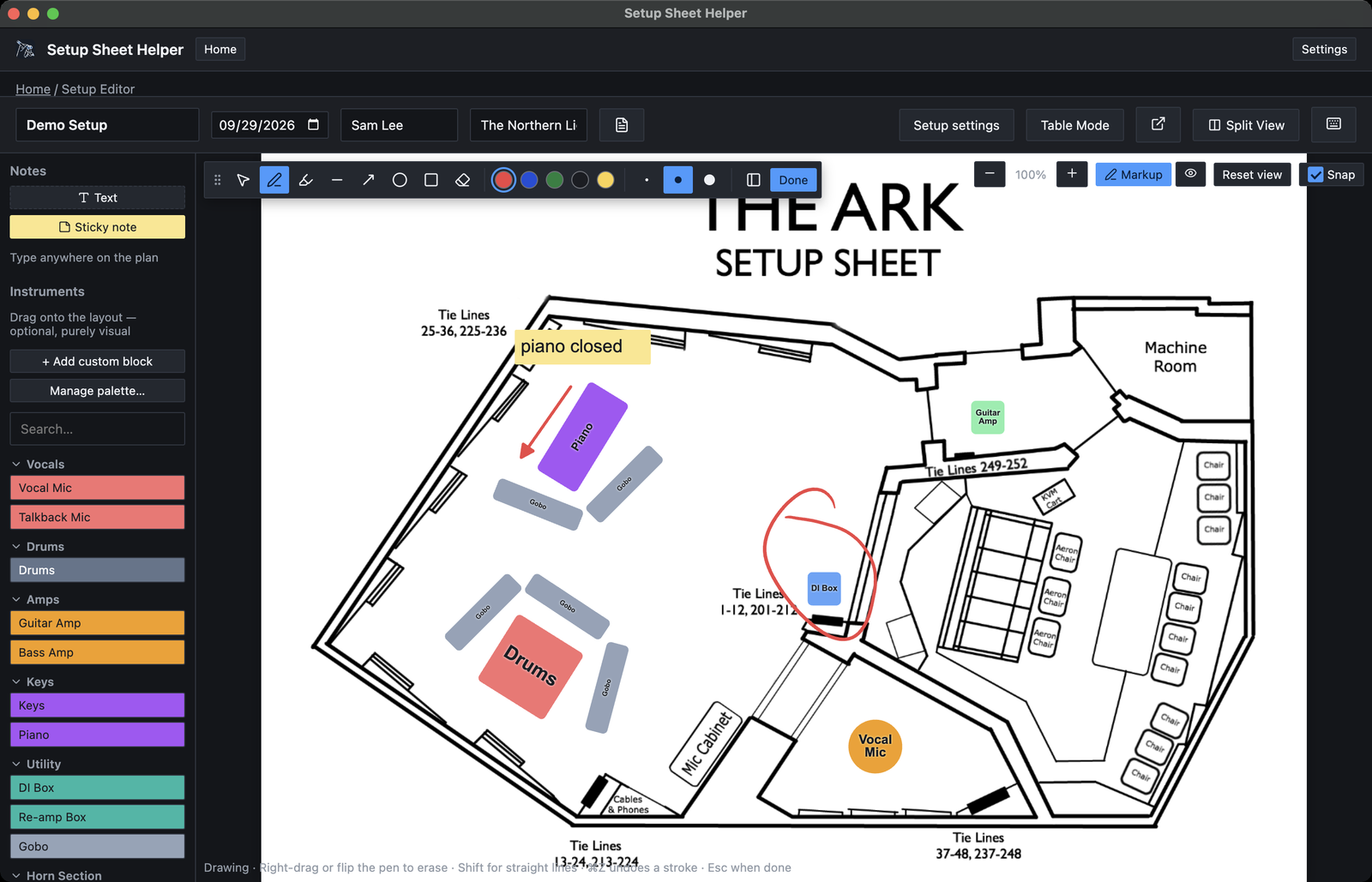1372x882 pixels.
Task: Toggle Markup mode
Action: pos(1134,174)
